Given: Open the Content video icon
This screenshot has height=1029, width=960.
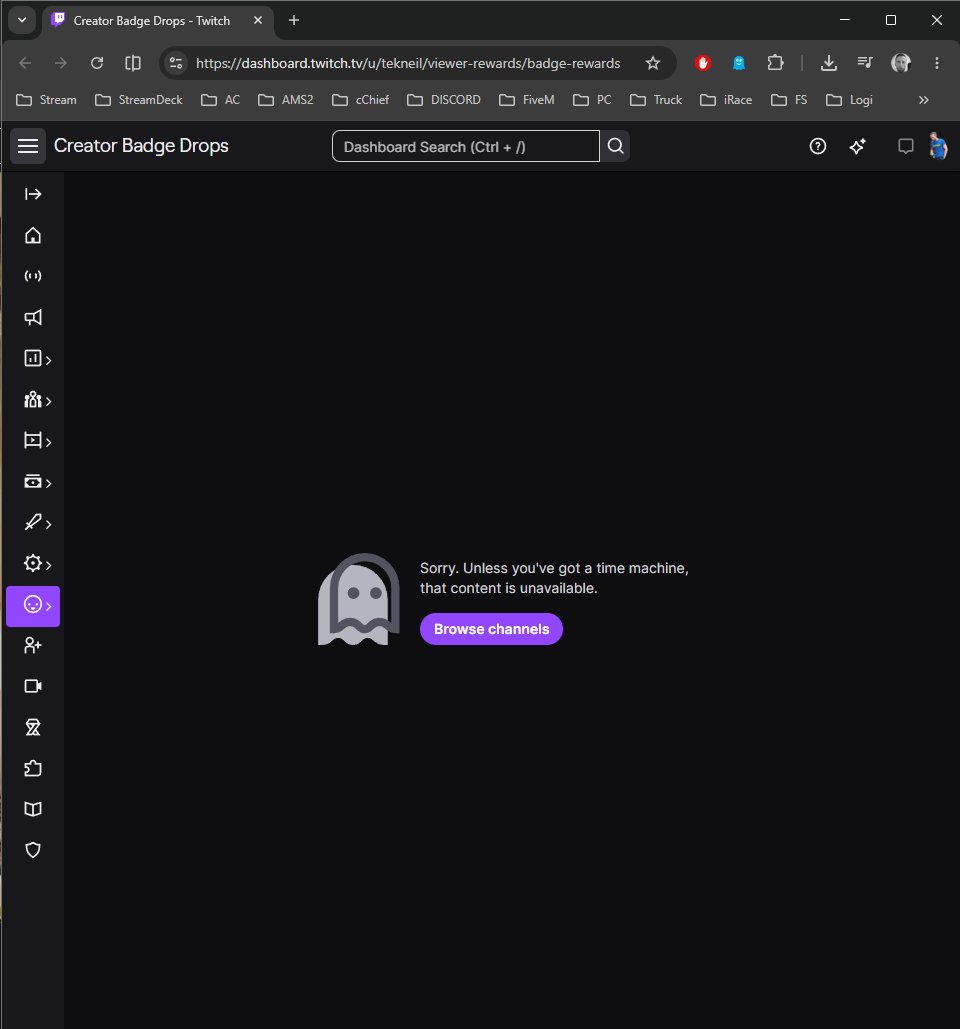Looking at the screenshot, I should point(32,440).
